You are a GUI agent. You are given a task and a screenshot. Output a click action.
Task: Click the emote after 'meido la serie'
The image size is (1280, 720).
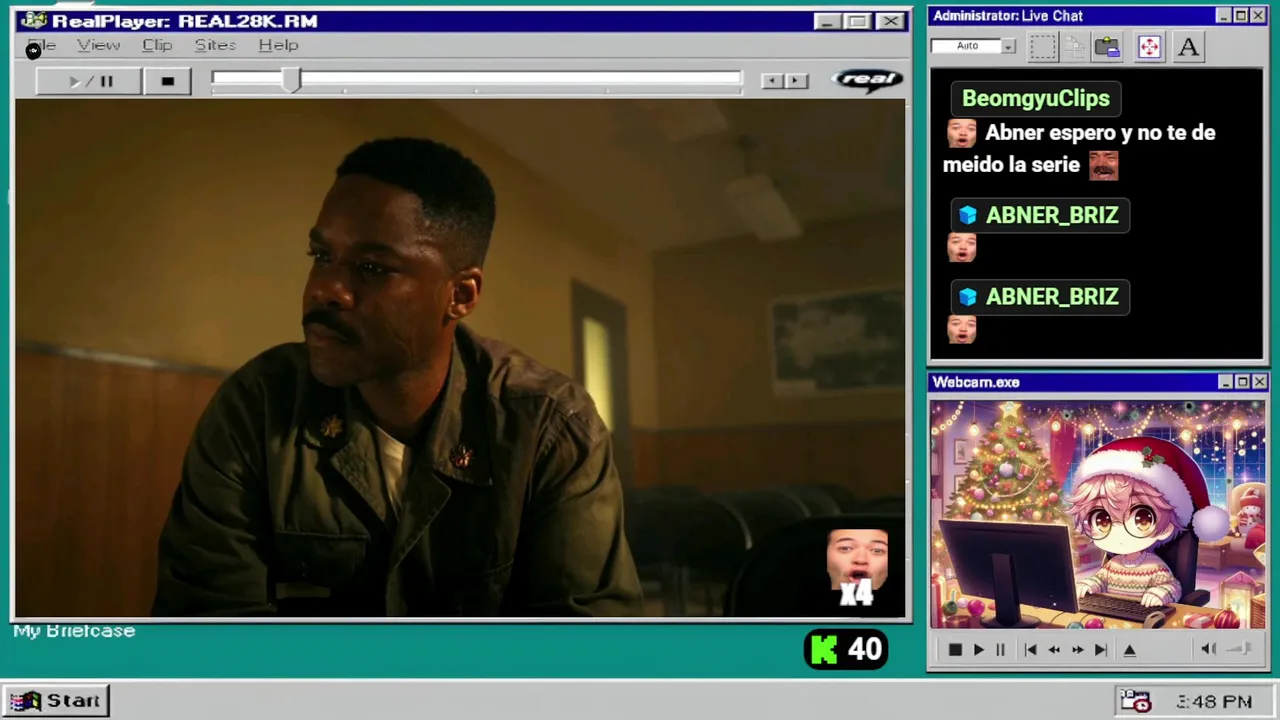point(1103,165)
